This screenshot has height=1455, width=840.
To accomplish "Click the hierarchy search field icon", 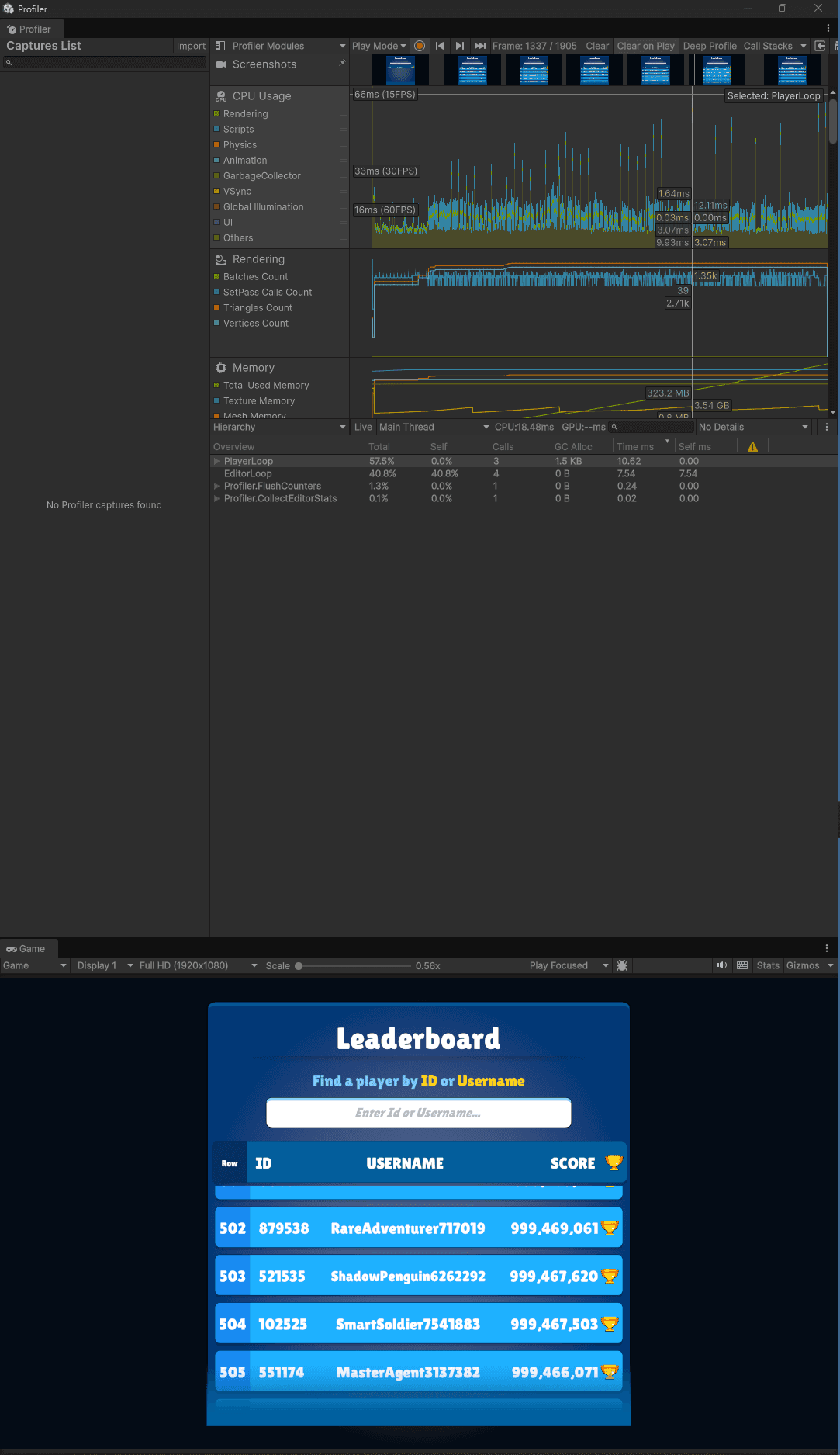I will [x=614, y=427].
